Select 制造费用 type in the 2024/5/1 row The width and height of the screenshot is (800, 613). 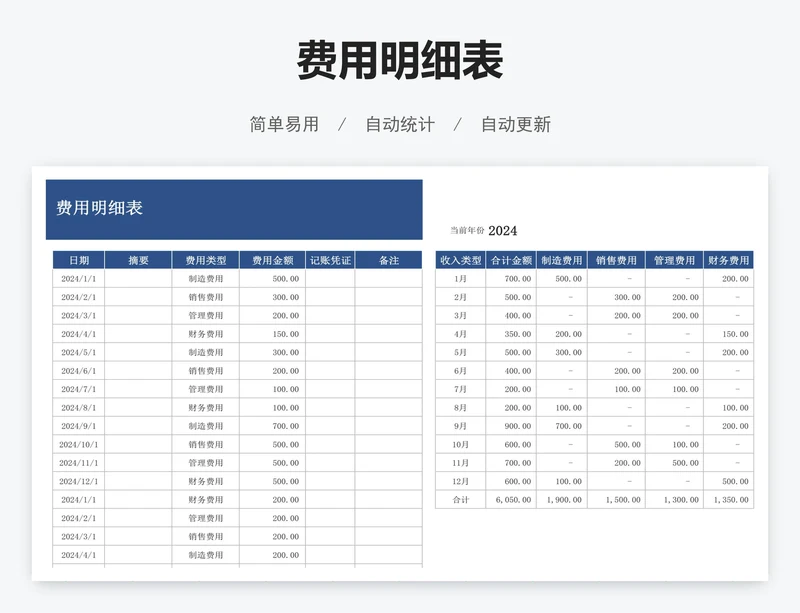(x=206, y=352)
